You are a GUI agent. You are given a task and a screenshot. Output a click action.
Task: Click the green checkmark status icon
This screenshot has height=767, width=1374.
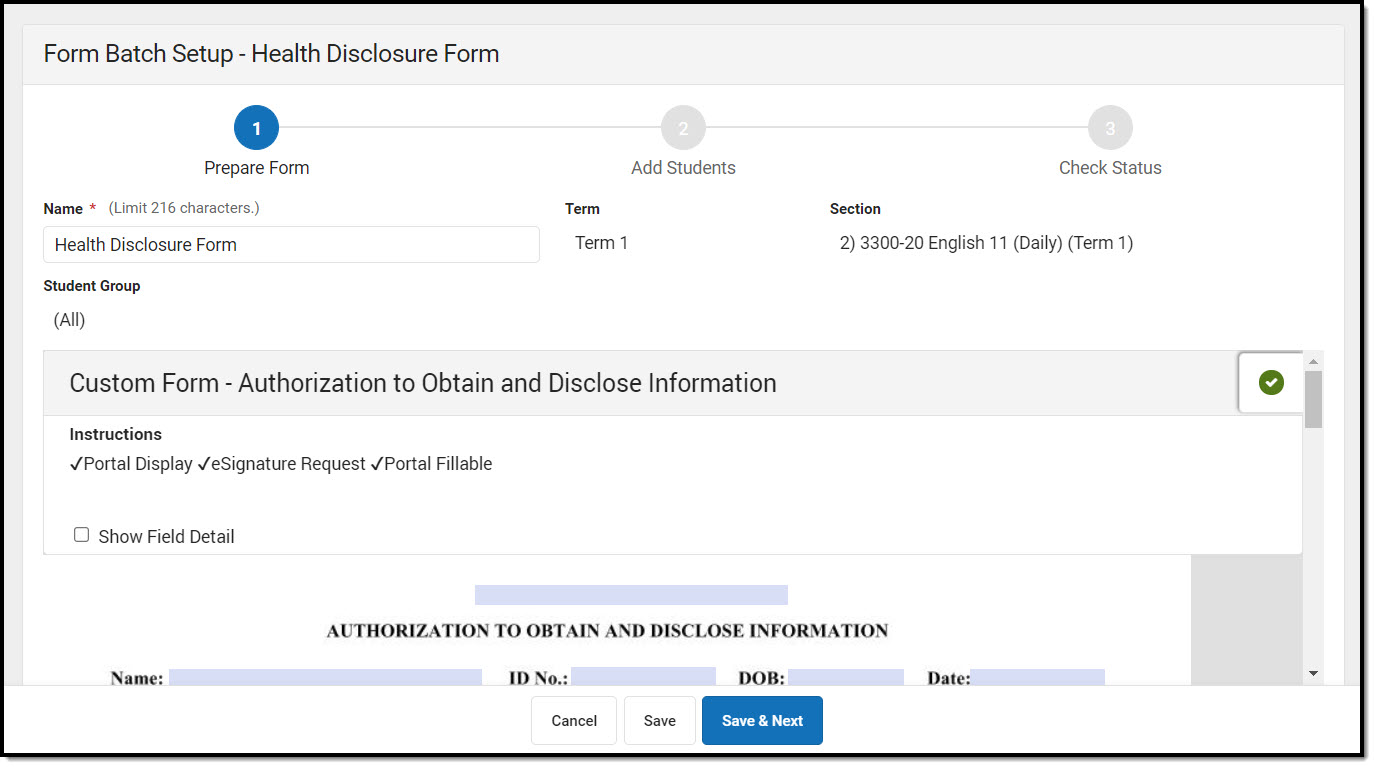click(1270, 382)
